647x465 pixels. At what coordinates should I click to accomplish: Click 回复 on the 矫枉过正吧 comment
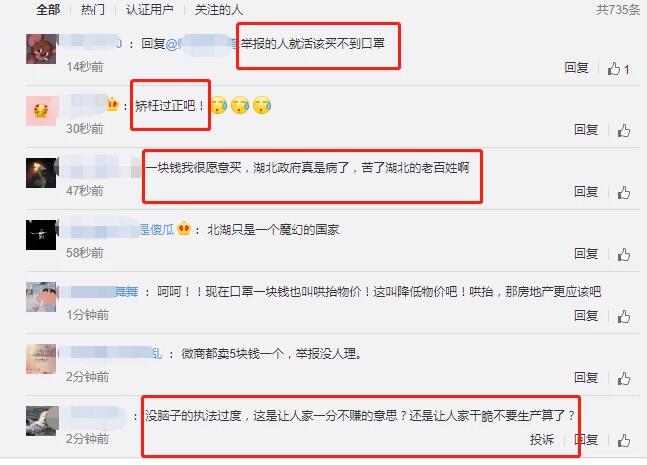click(x=586, y=130)
